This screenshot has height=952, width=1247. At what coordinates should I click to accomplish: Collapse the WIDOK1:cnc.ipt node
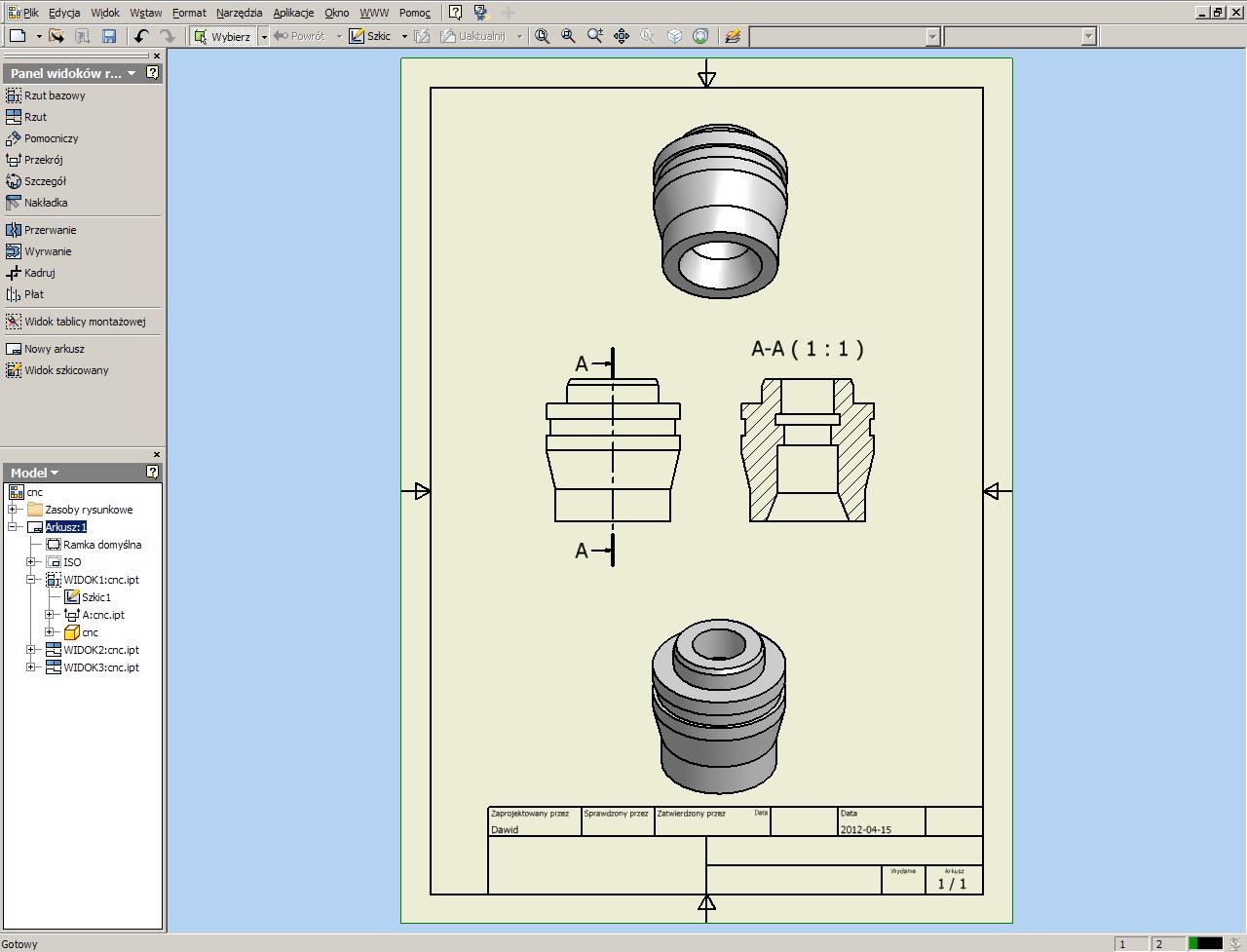(x=31, y=580)
